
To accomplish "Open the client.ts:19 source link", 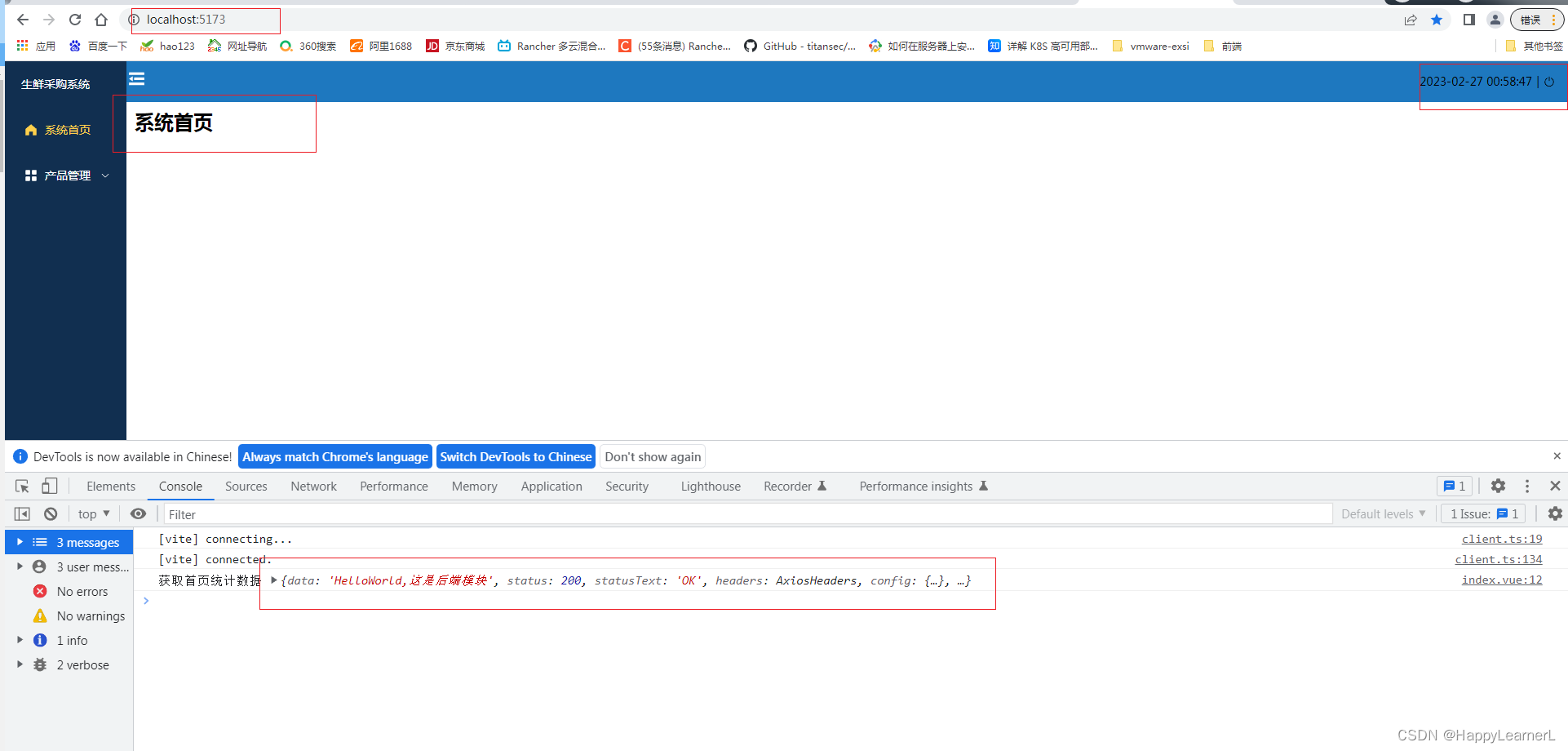I will (1502, 540).
